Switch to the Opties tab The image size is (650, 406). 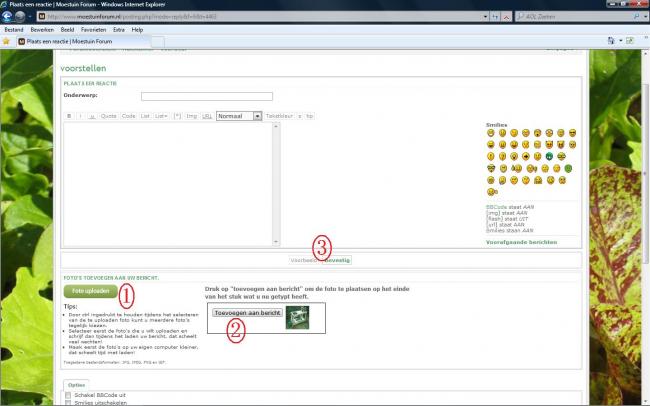[x=76, y=384]
